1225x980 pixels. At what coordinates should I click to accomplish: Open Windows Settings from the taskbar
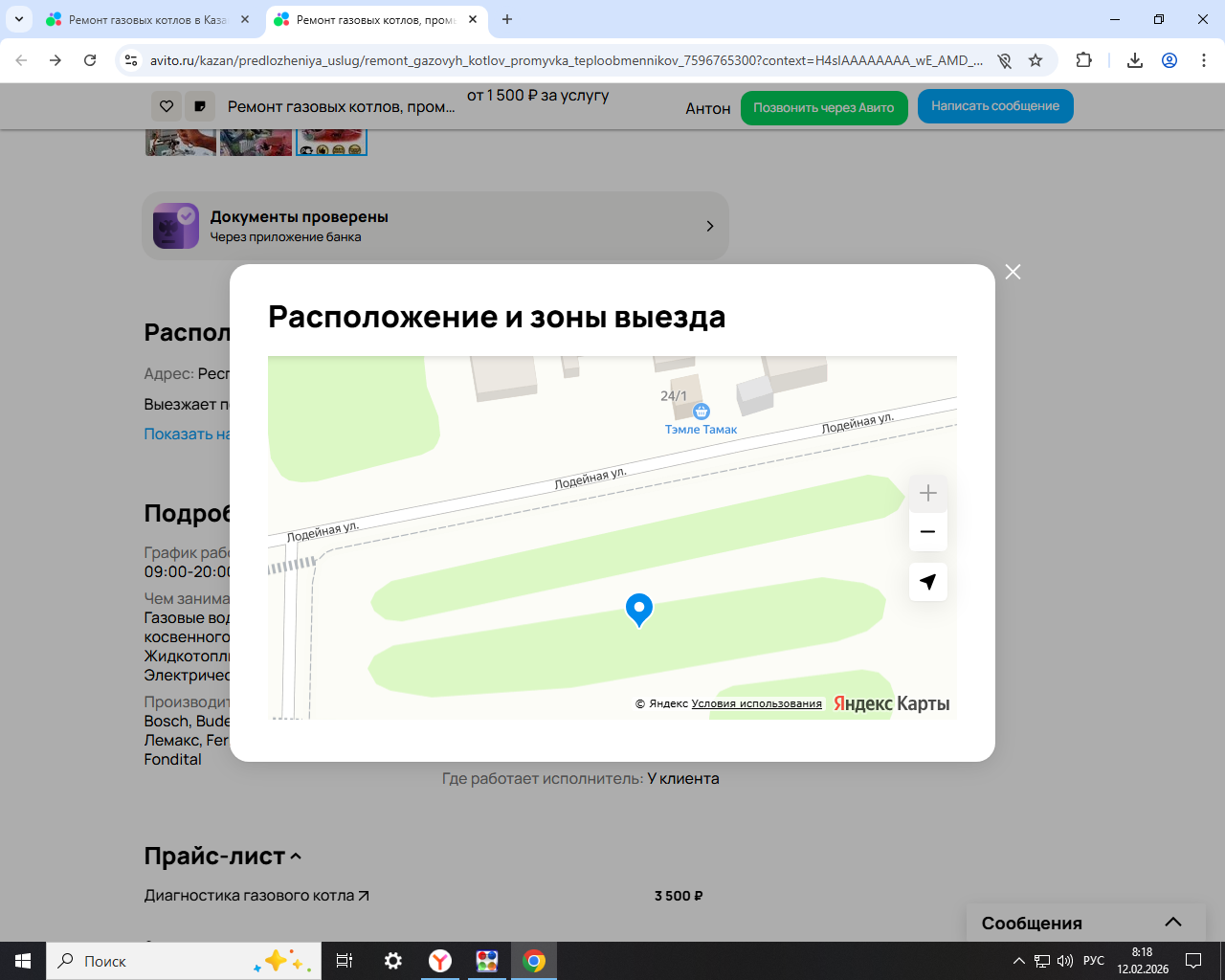[393, 961]
